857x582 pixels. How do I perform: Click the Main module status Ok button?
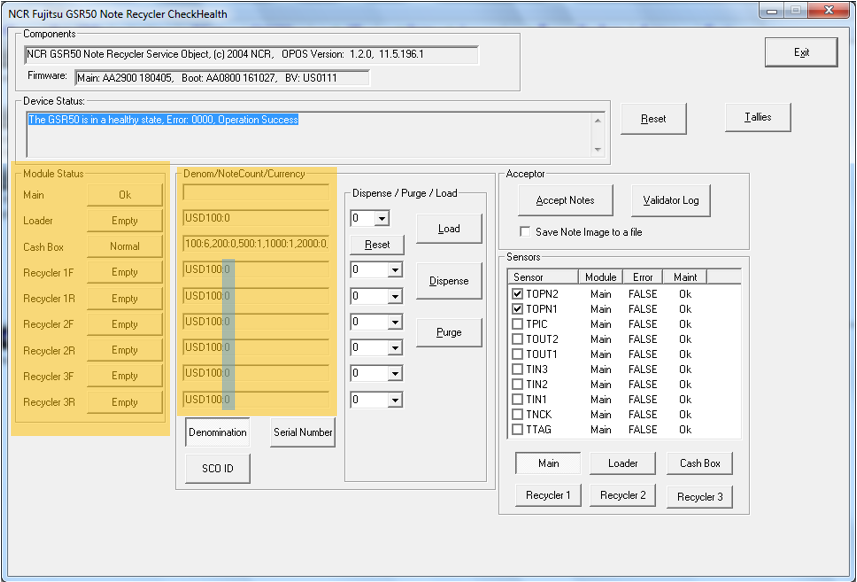tap(125, 195)
